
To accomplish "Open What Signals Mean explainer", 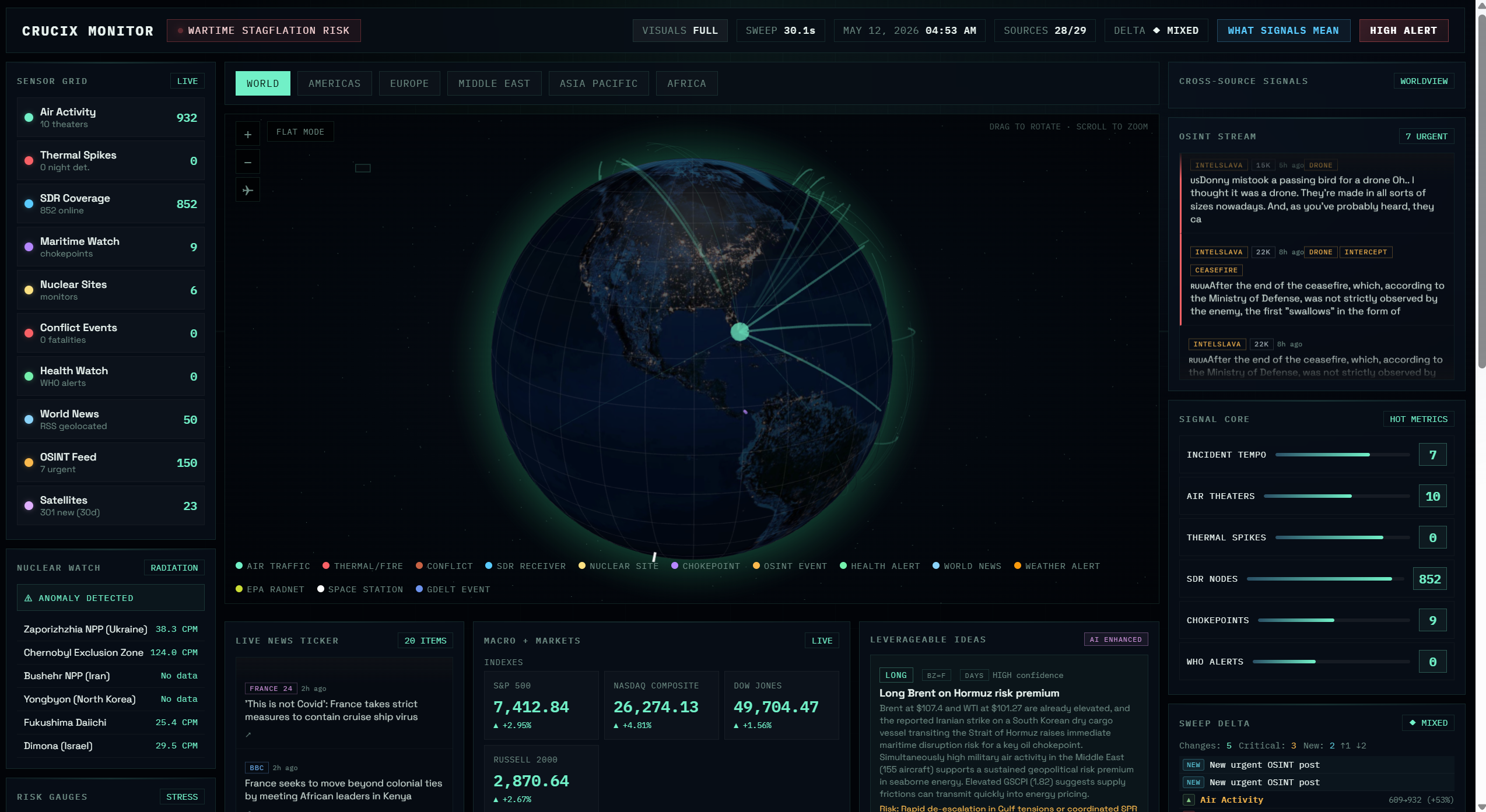I will point(1284,30).
